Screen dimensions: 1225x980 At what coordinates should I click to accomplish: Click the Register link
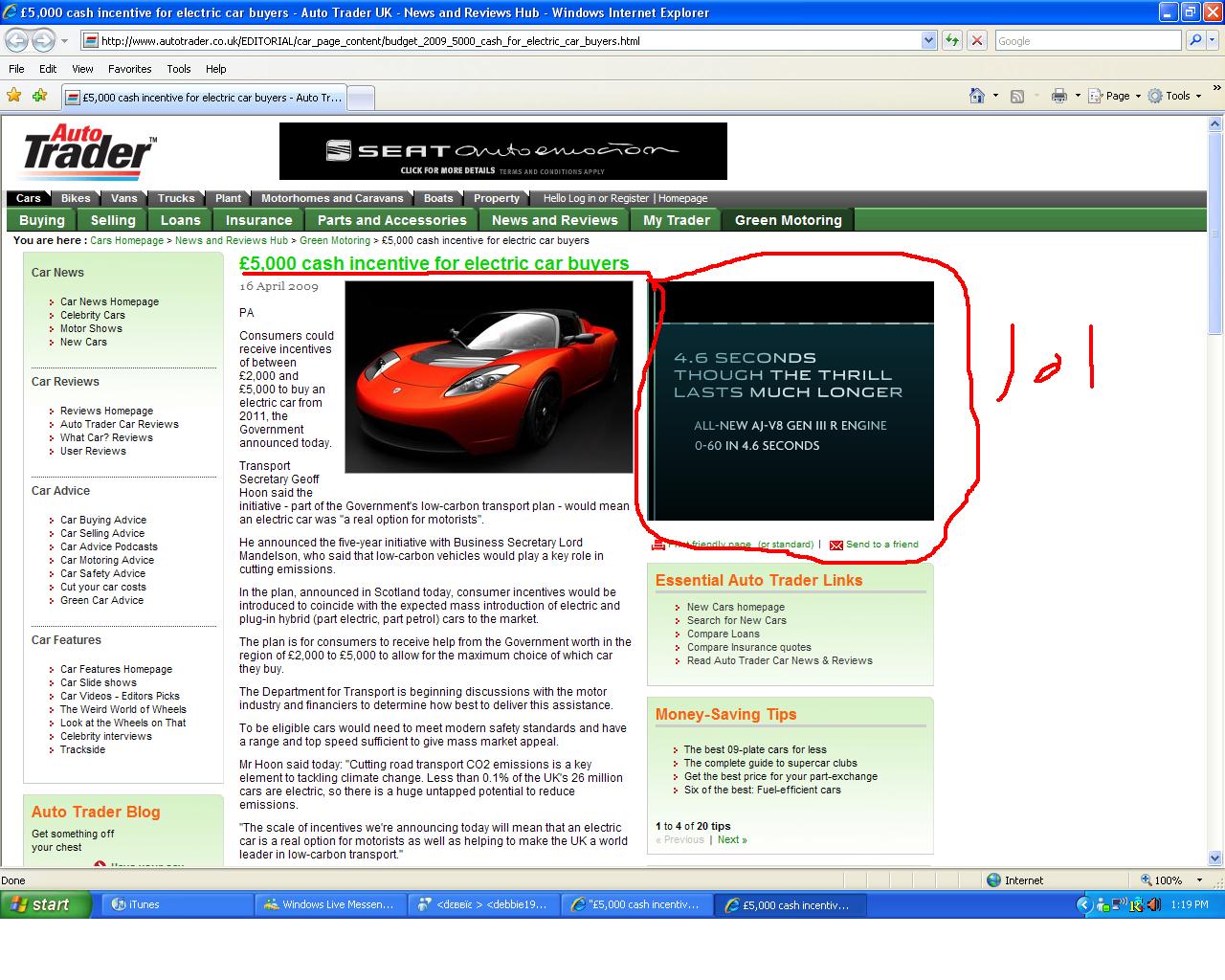click(x=630, y=198)
